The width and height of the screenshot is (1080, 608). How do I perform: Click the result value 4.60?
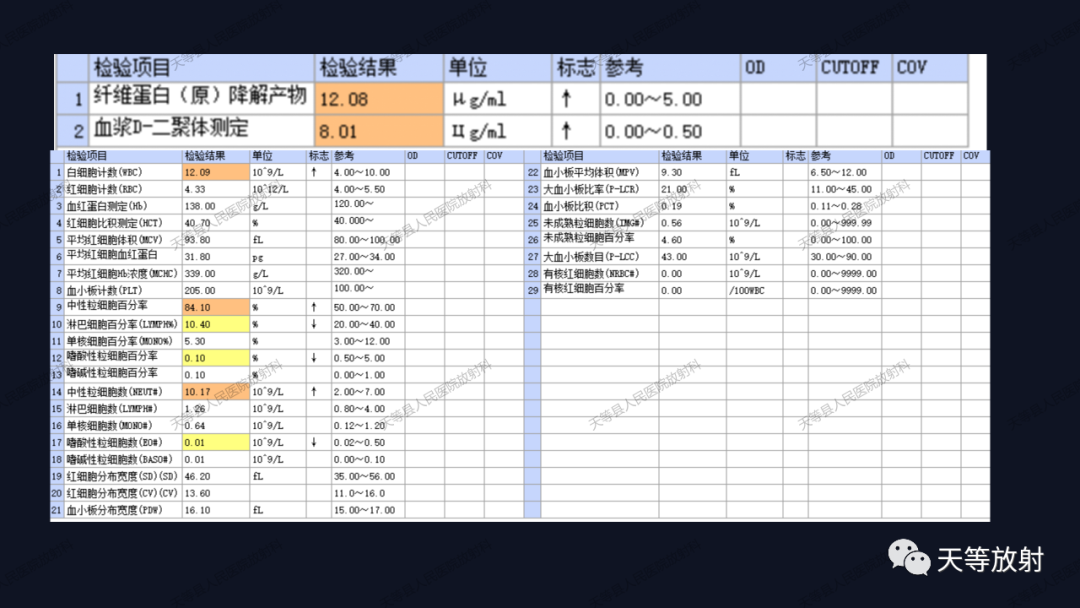[x=672, y=240]
